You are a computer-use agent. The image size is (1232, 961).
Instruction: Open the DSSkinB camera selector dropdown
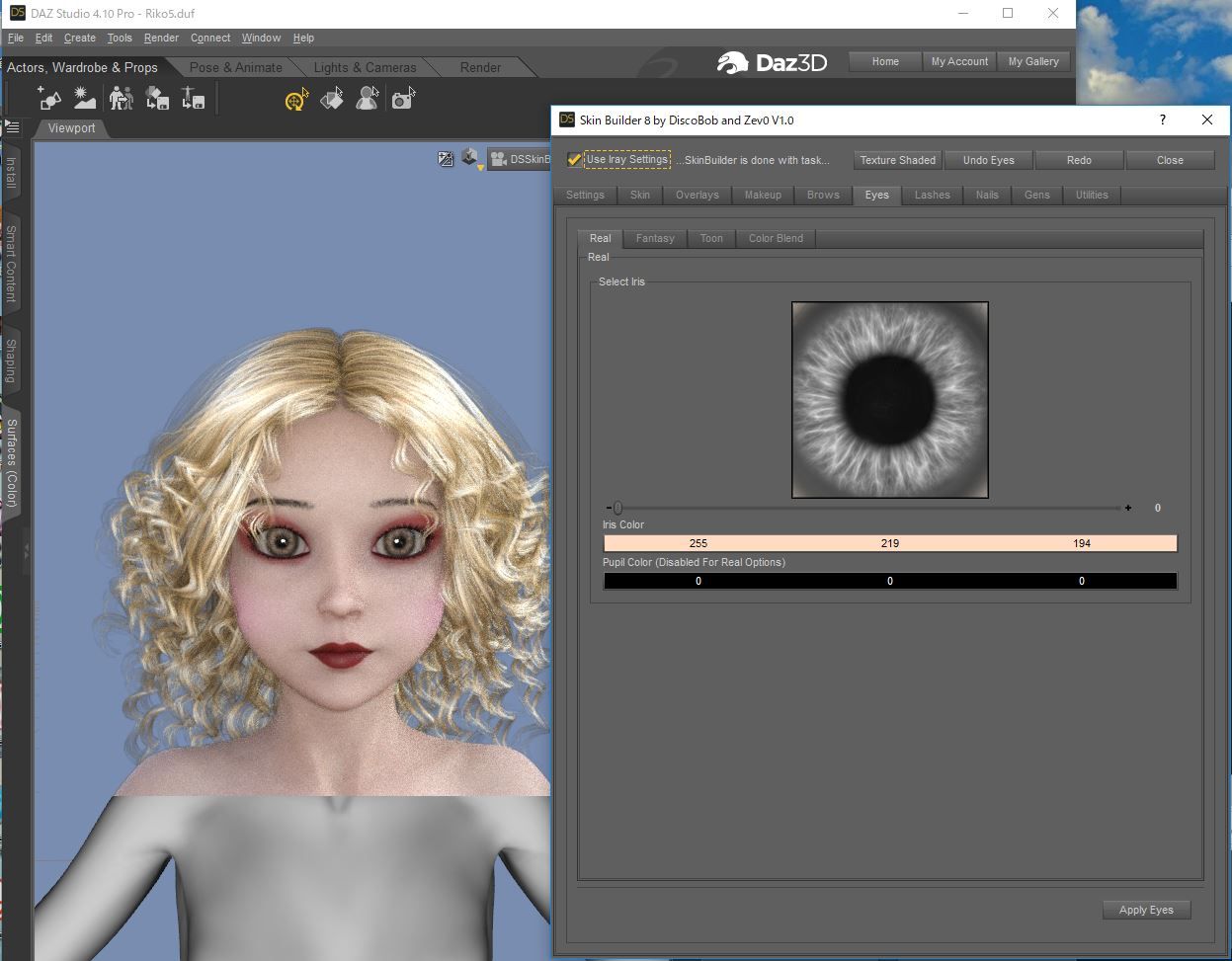click(x=520, y=159)
